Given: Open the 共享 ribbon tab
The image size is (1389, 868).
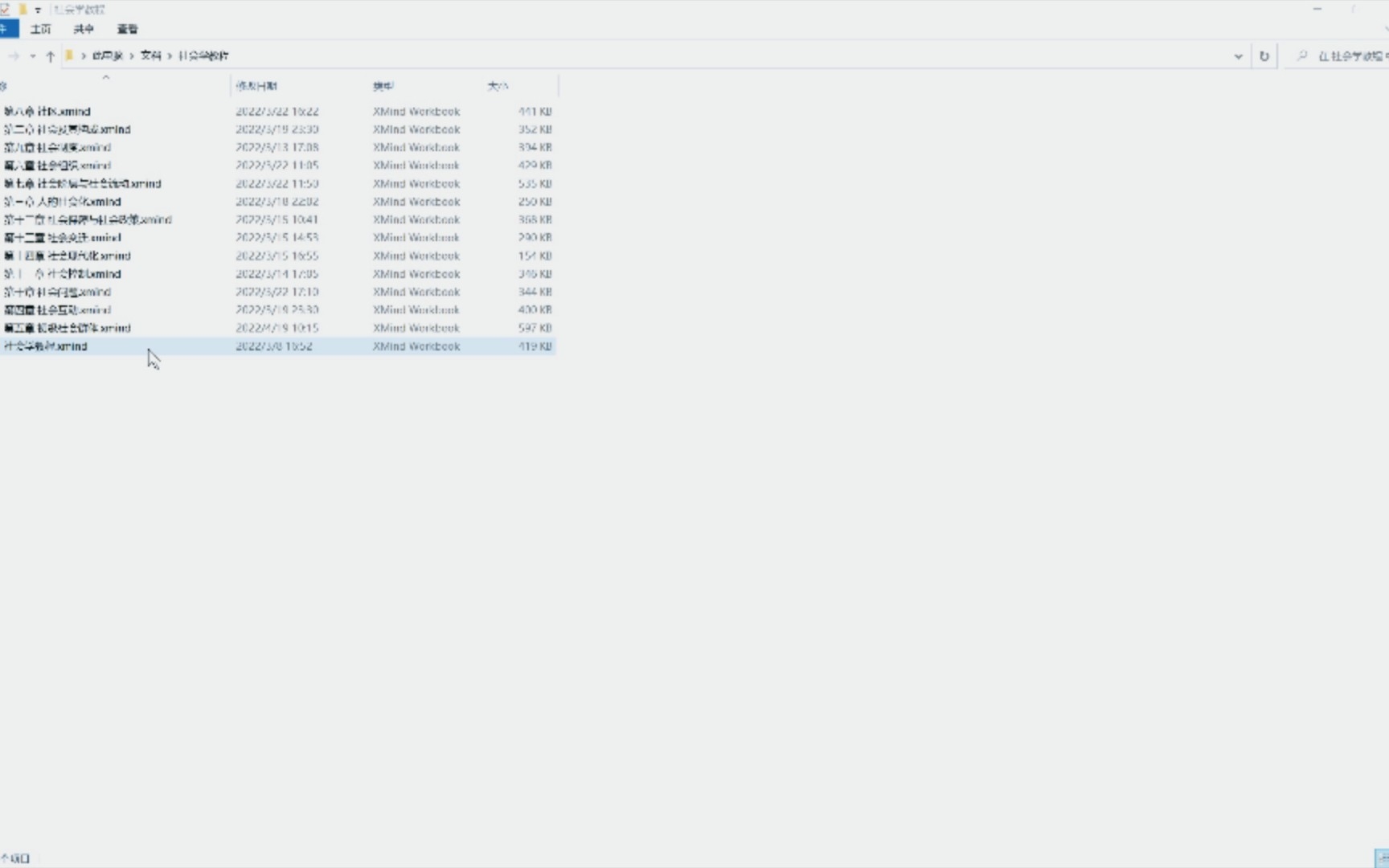Looking at the screenshot, I should tap(84, 29).
